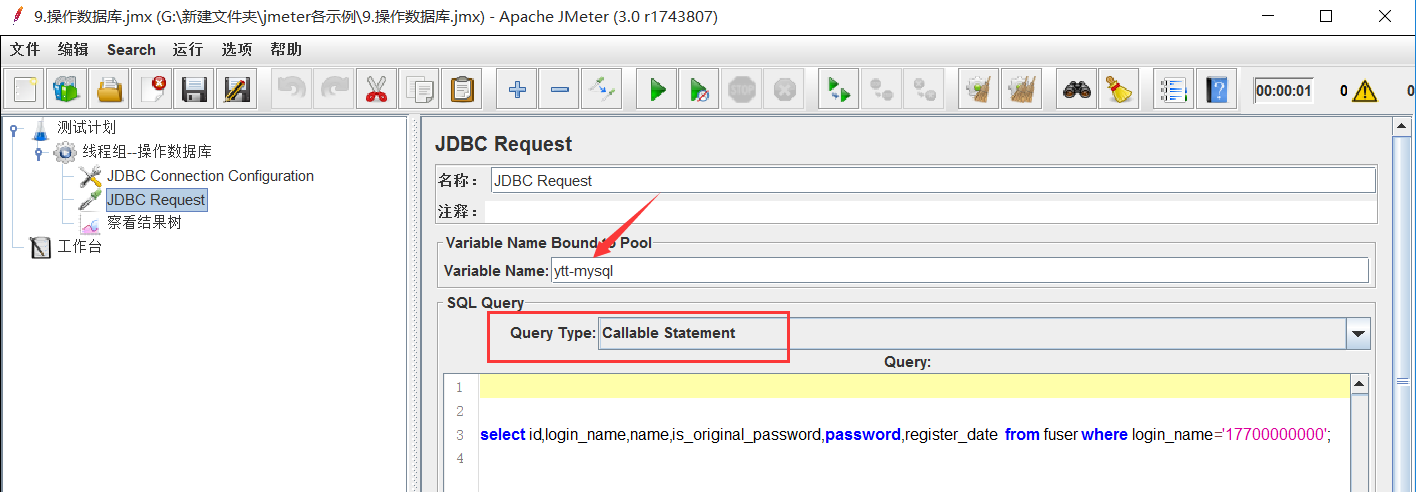Click the Save As icon

coord(236,89)
